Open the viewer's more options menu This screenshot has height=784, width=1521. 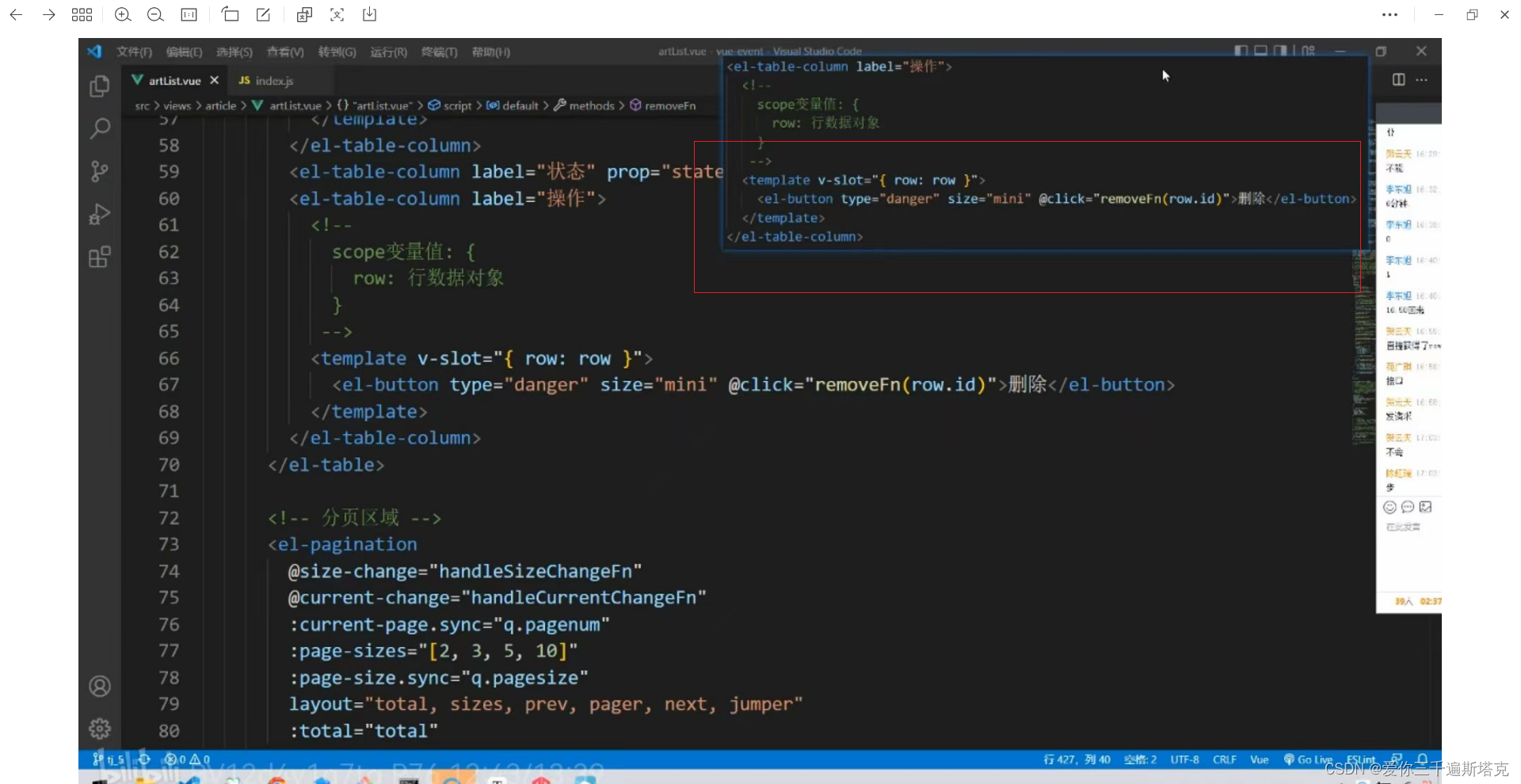[1389, 14]
